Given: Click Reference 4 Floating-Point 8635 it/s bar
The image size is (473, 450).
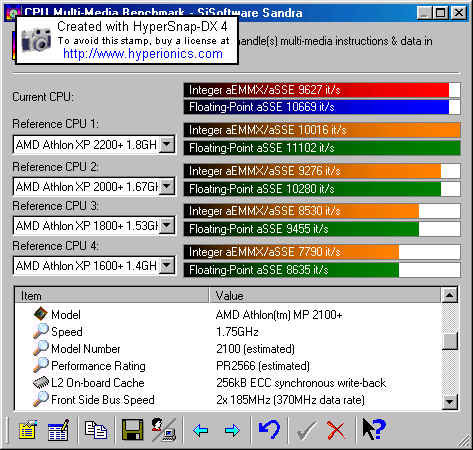Looking at the screenshot, I should tap(322, 270).
